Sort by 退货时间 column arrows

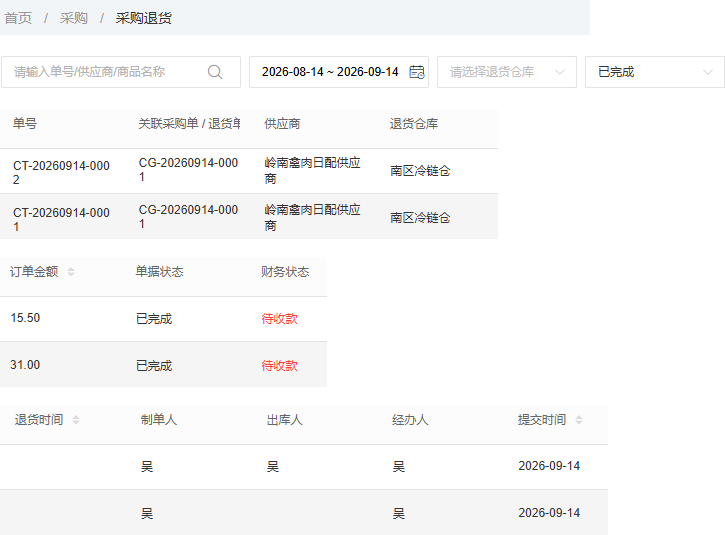point(76,420)
